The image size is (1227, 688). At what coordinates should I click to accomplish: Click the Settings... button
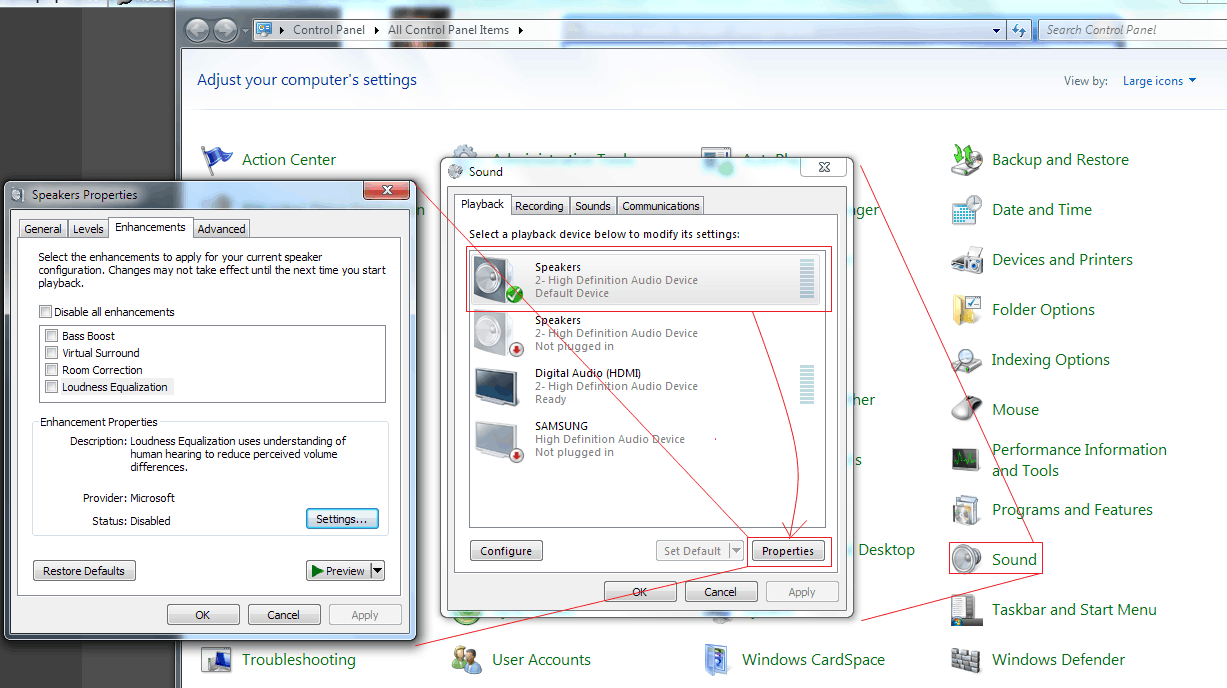(x=342, y=519)
